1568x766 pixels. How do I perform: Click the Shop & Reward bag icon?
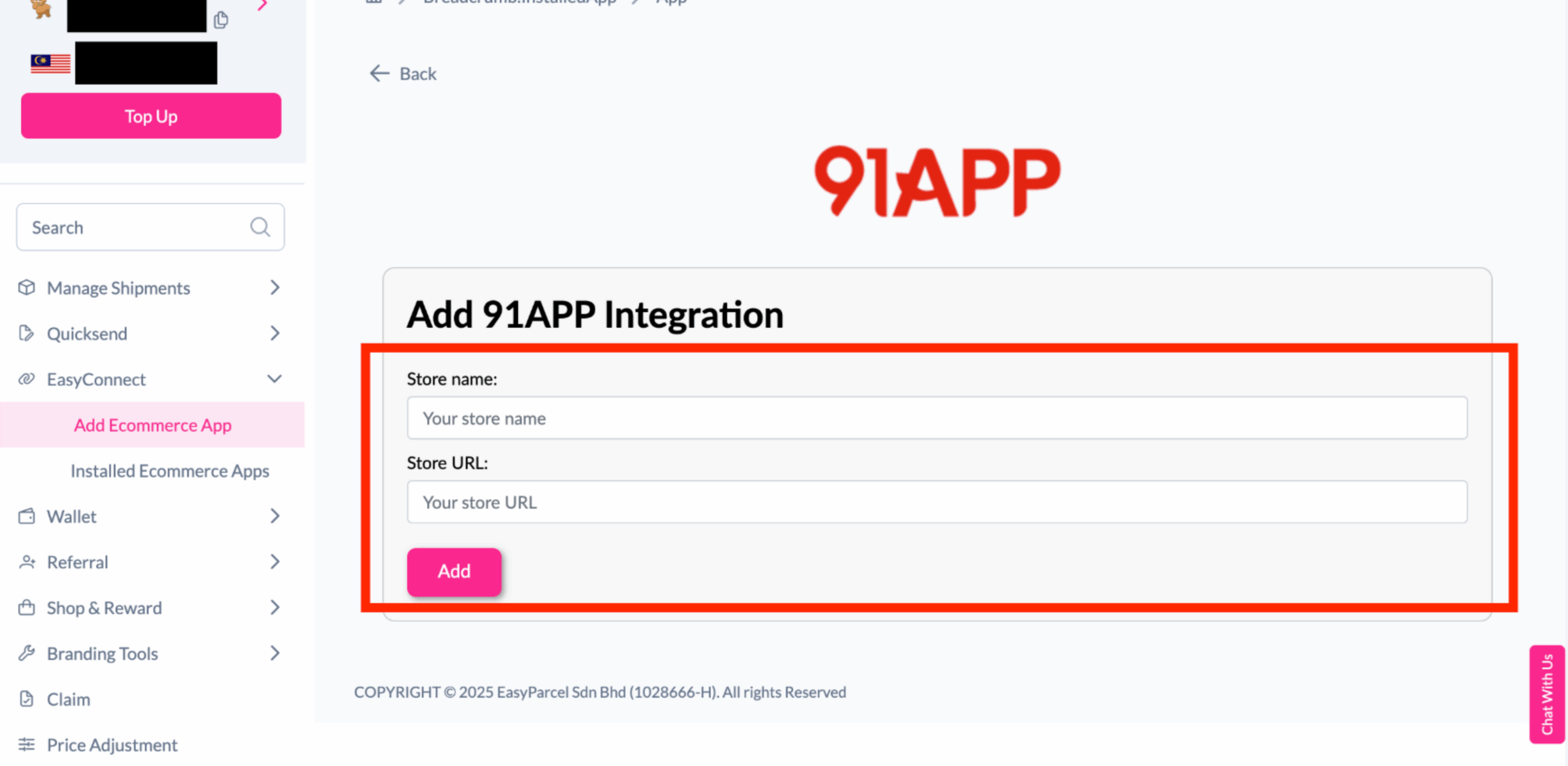(x=26, y=607)
